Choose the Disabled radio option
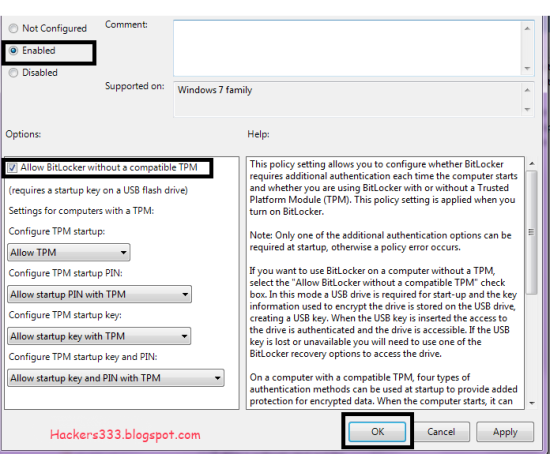 pyautogui.click(x=13, y=73)
